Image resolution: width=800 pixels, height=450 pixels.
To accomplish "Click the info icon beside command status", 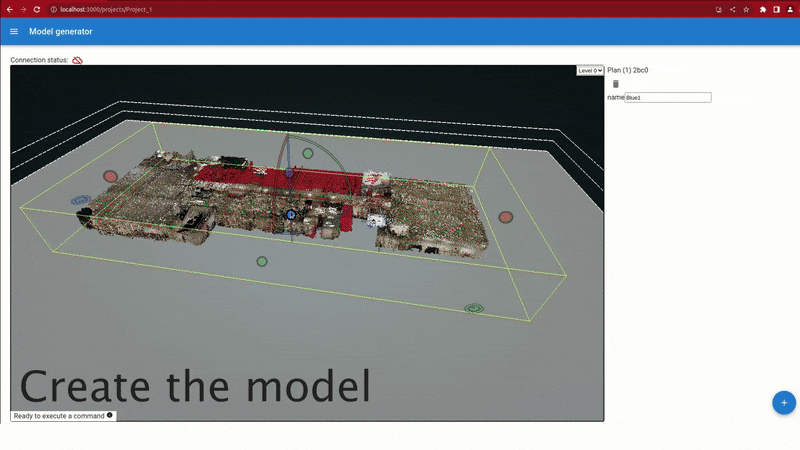I will coord(110,415).
